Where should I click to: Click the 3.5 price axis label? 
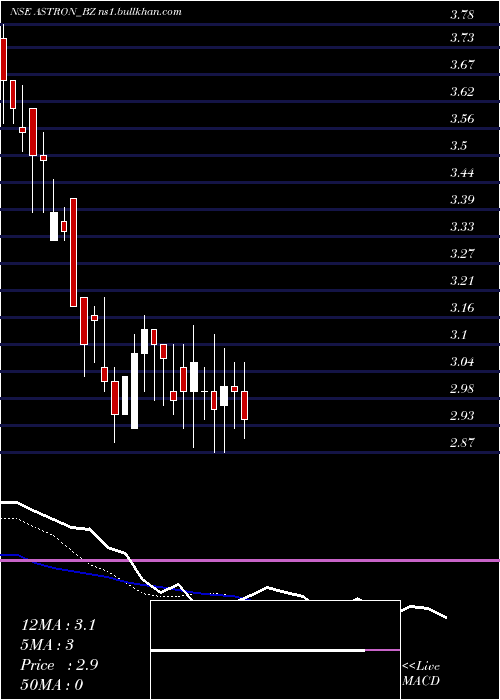click(x=458, y=146)
